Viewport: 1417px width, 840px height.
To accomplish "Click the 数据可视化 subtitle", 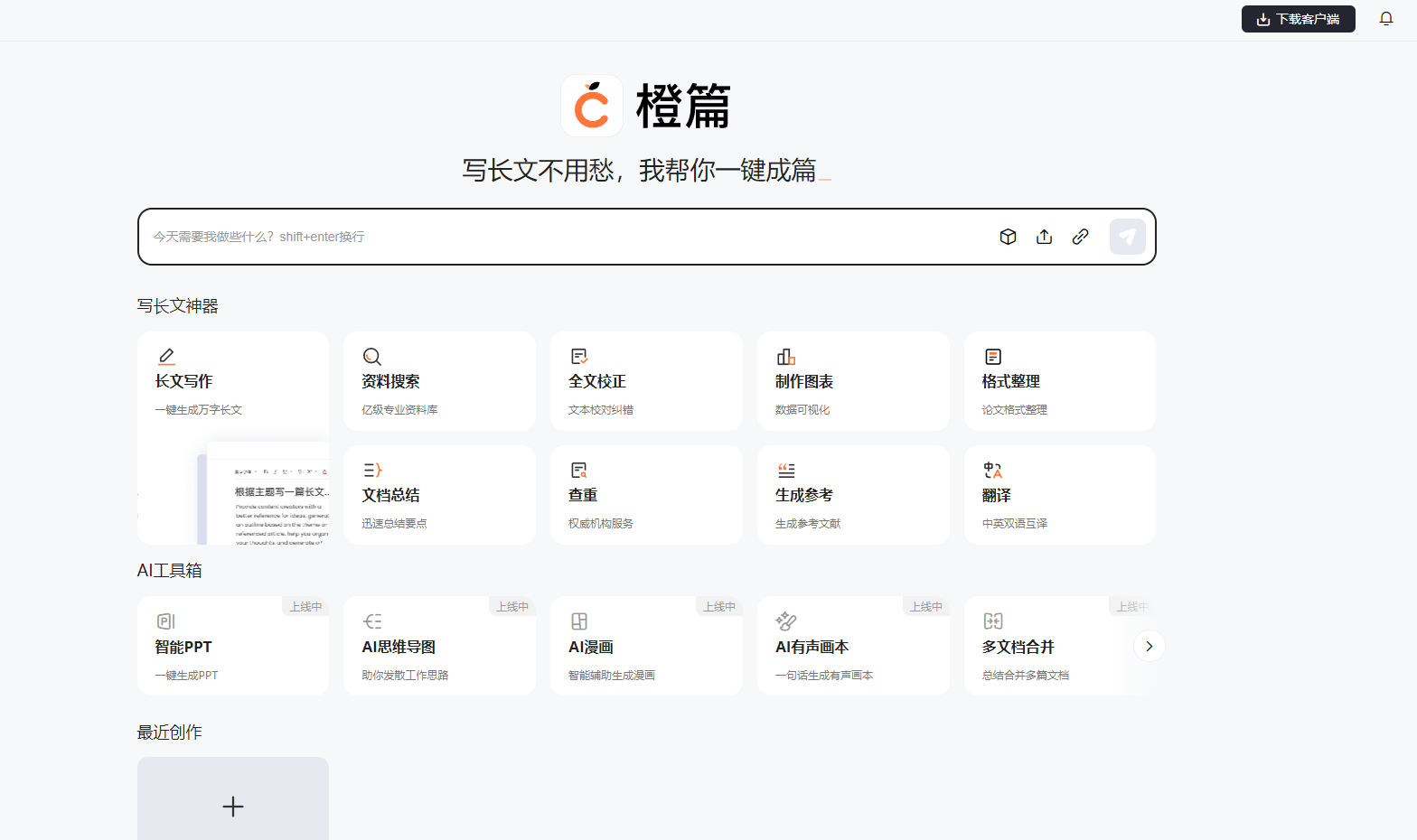I will tap(802, 410).
